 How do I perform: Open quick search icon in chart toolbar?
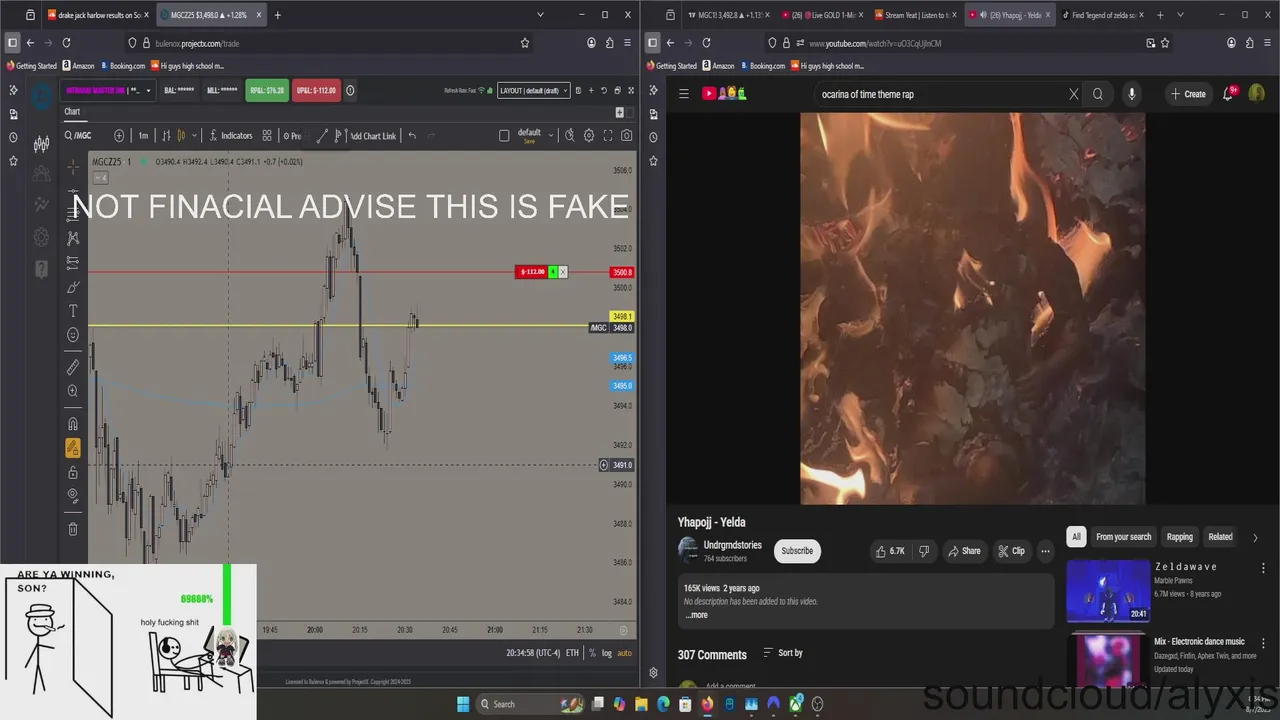pyautogui.click(x=569, y=135)
